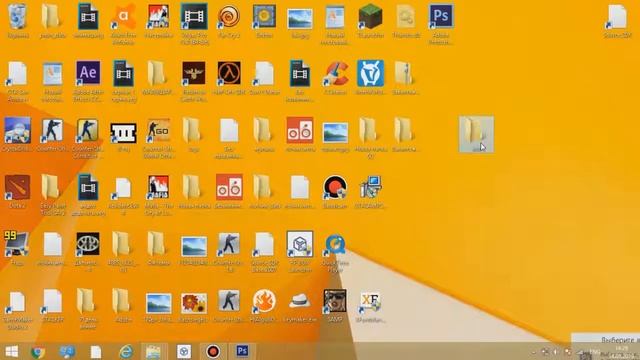Switch to Bandicam recorder in the taskbar
Screen dimensions: 640x360
click(213, 351)
